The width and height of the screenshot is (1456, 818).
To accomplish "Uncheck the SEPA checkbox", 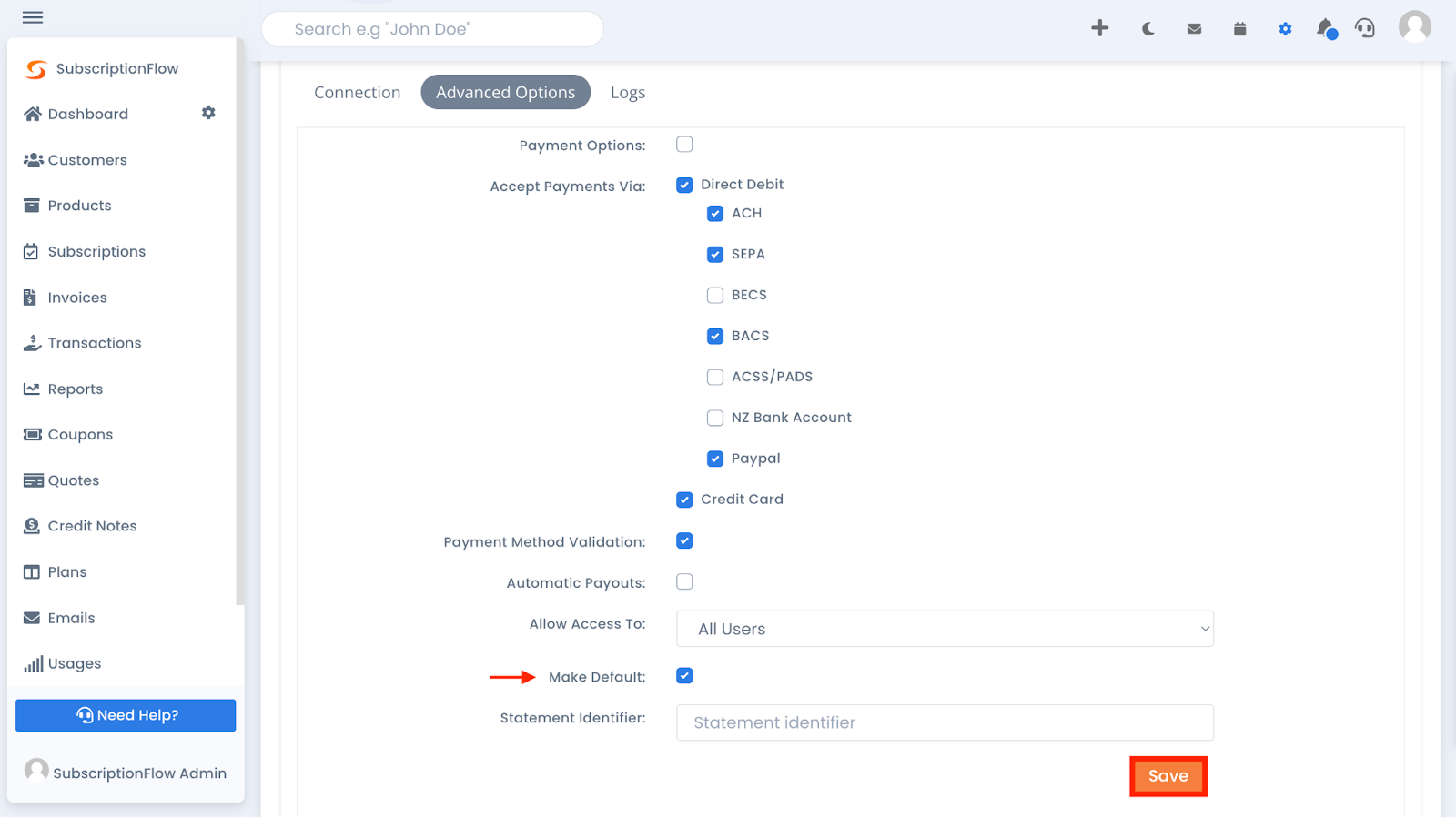I will tap(715, 255).
